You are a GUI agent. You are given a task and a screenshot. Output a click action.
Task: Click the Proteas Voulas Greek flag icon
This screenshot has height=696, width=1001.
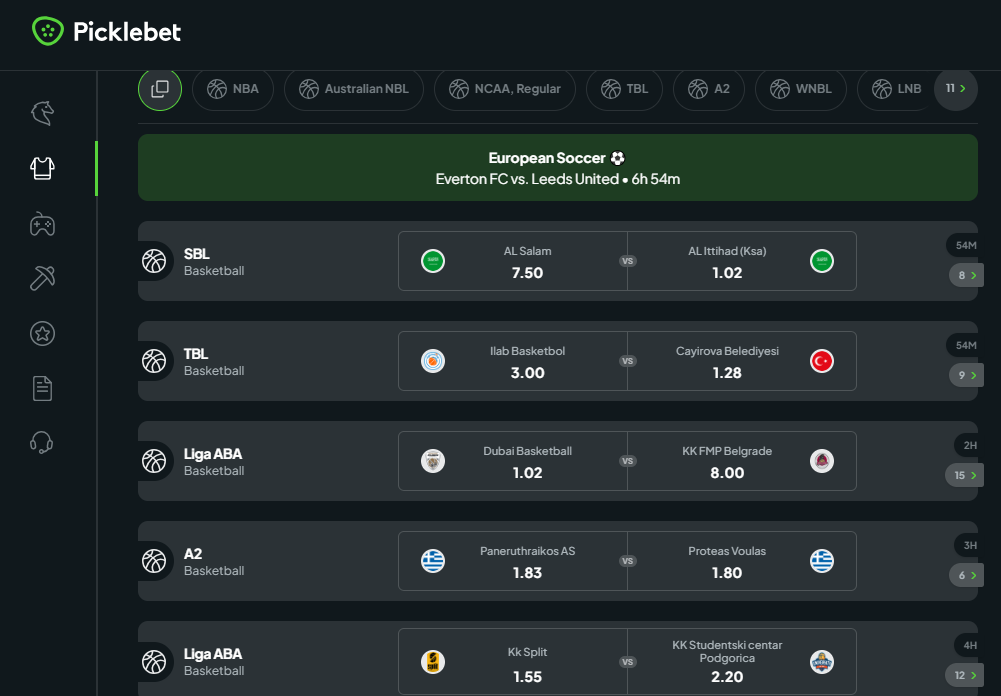(x=822, y=561)
